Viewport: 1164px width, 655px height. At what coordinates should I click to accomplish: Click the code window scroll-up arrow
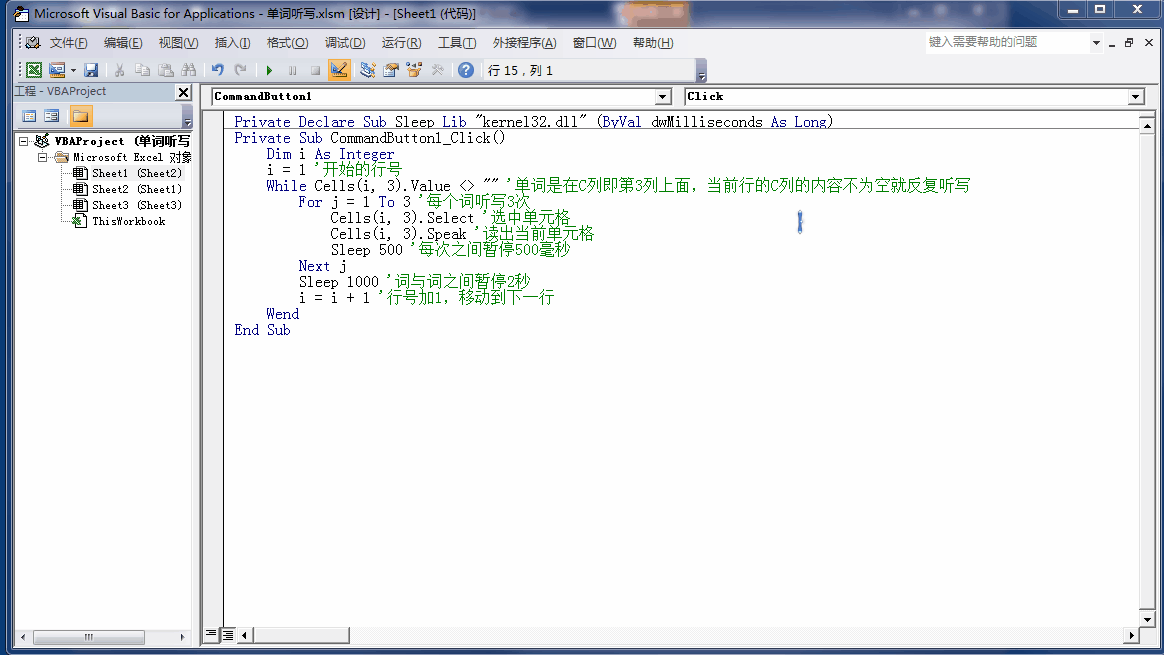point(1147,126)
